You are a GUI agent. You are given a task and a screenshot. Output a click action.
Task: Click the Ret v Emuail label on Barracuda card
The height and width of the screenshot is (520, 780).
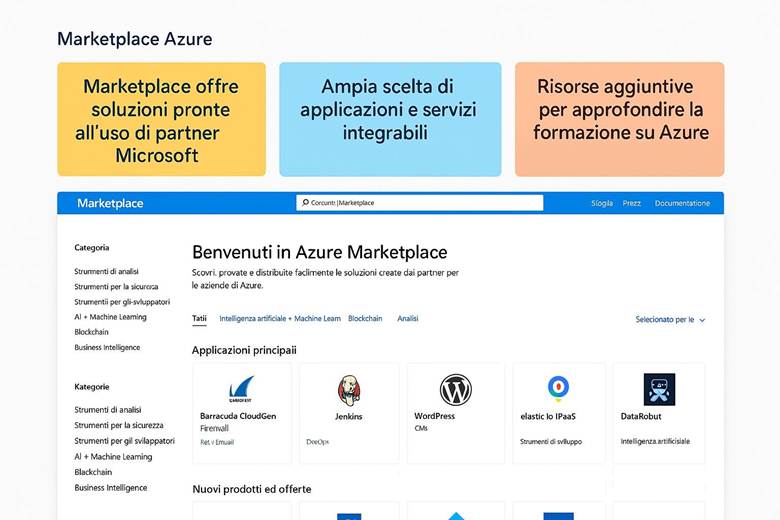(216, 442)
